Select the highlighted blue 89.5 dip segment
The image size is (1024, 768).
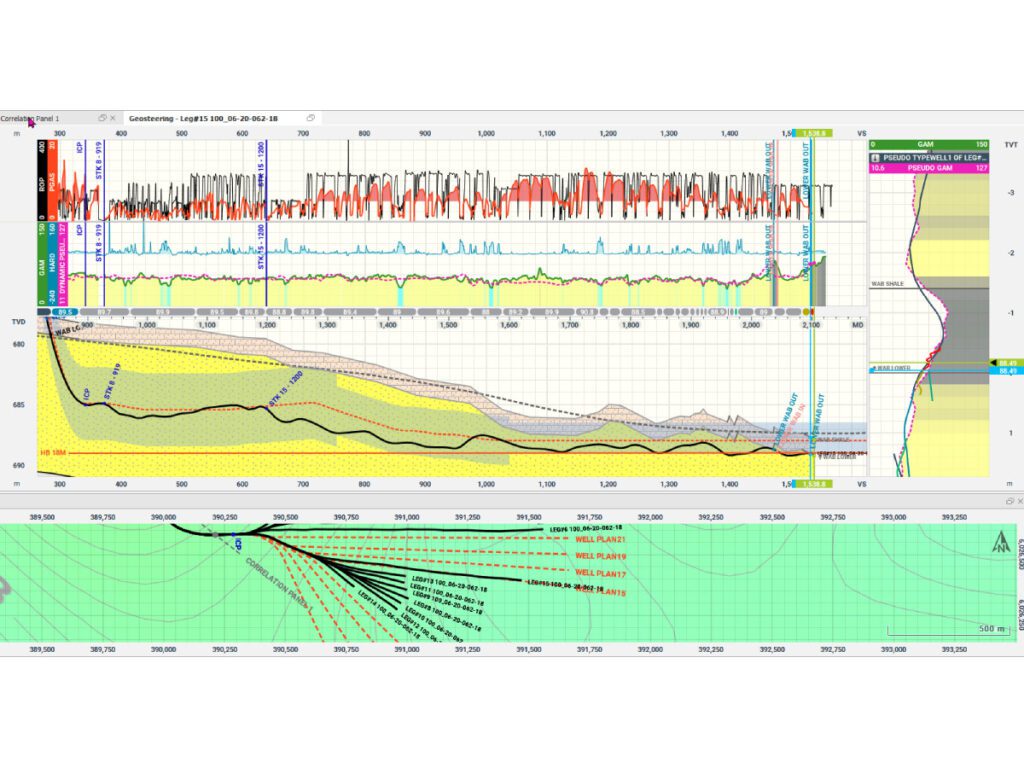point(65,312)
